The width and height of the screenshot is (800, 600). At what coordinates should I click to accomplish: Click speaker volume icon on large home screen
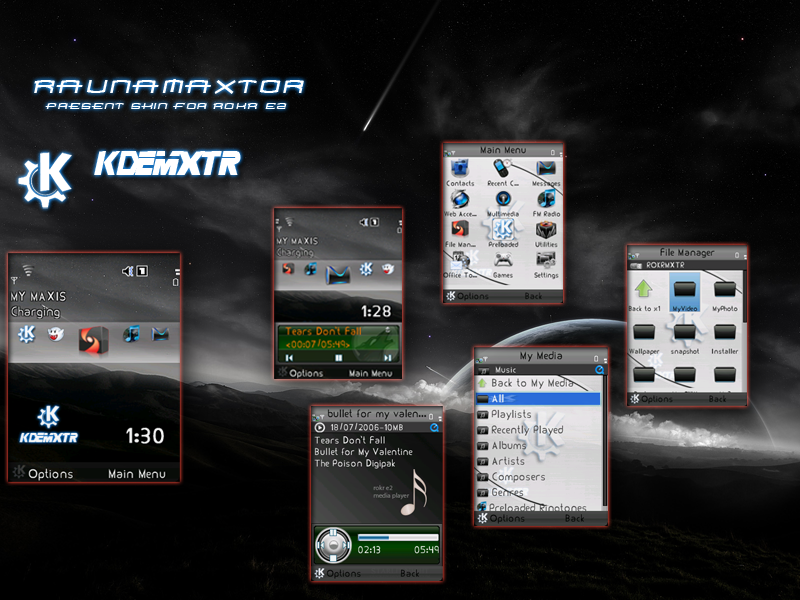[127, 271]
